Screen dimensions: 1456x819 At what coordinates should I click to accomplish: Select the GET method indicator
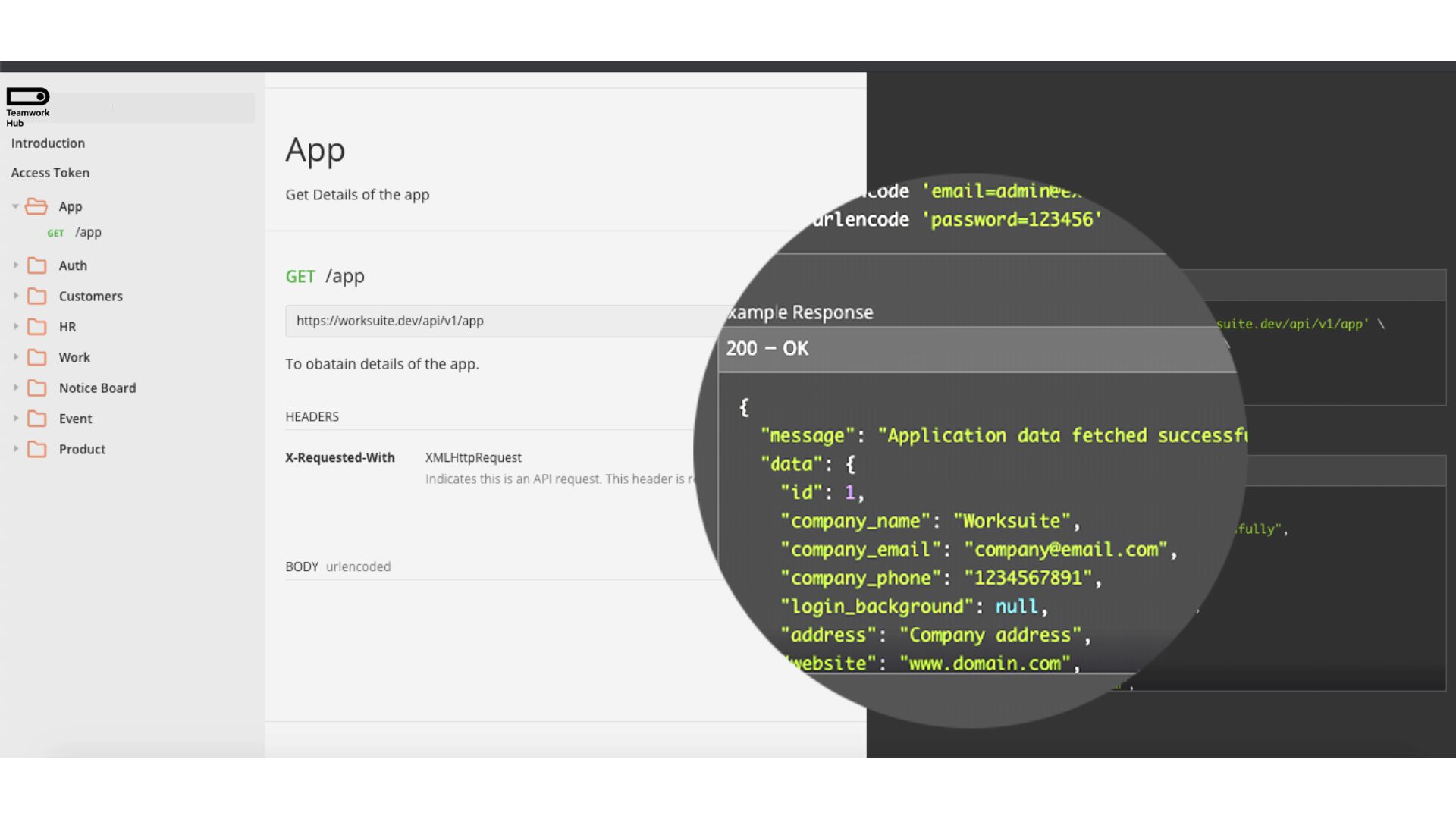(300, 276)
